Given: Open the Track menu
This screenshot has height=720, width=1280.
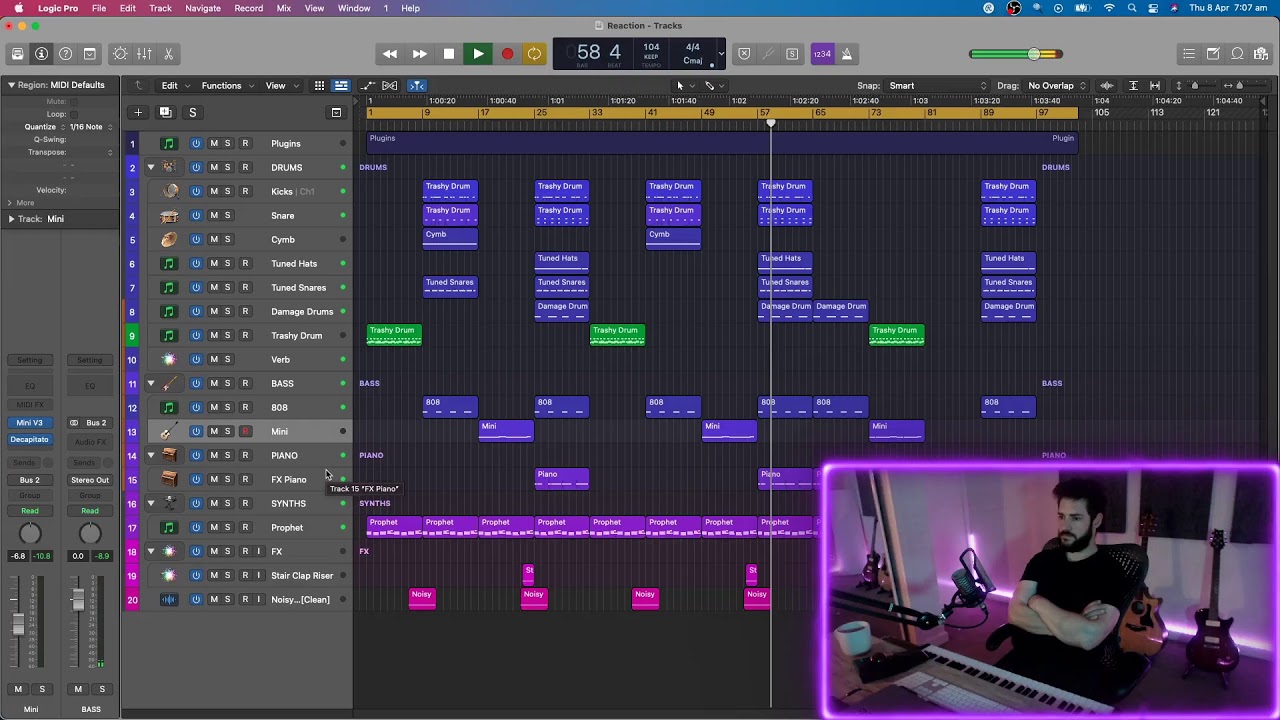Looking at the screenshot, I should [x=160, y=8].
